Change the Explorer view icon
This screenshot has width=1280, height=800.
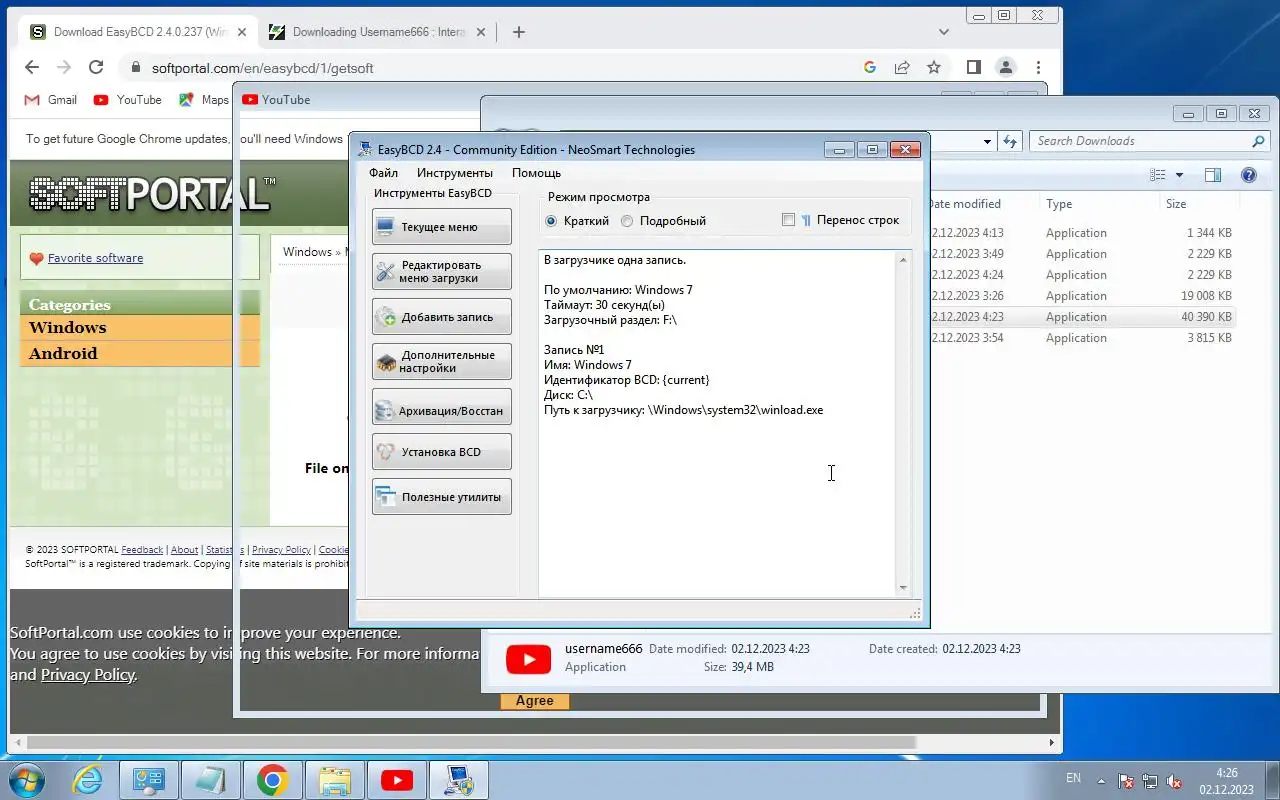click(x=1158, y=175)
